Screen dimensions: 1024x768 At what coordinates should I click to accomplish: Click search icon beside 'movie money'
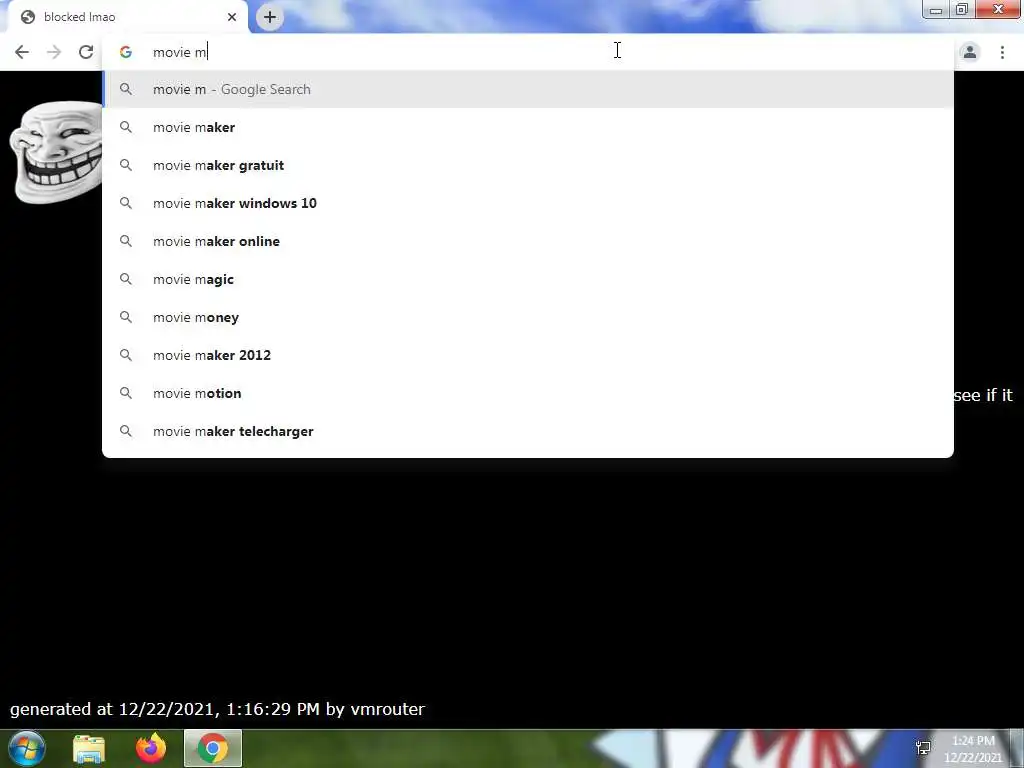[x=125, y=317]
